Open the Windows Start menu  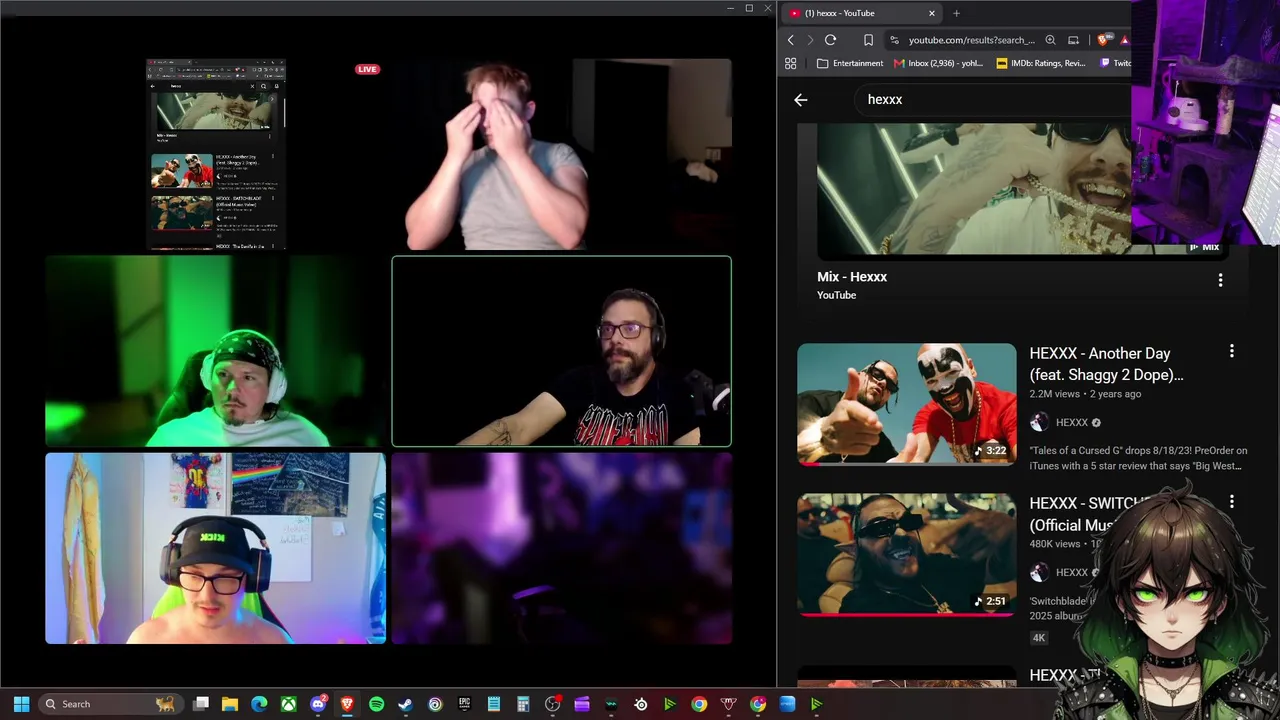[21, 704]
